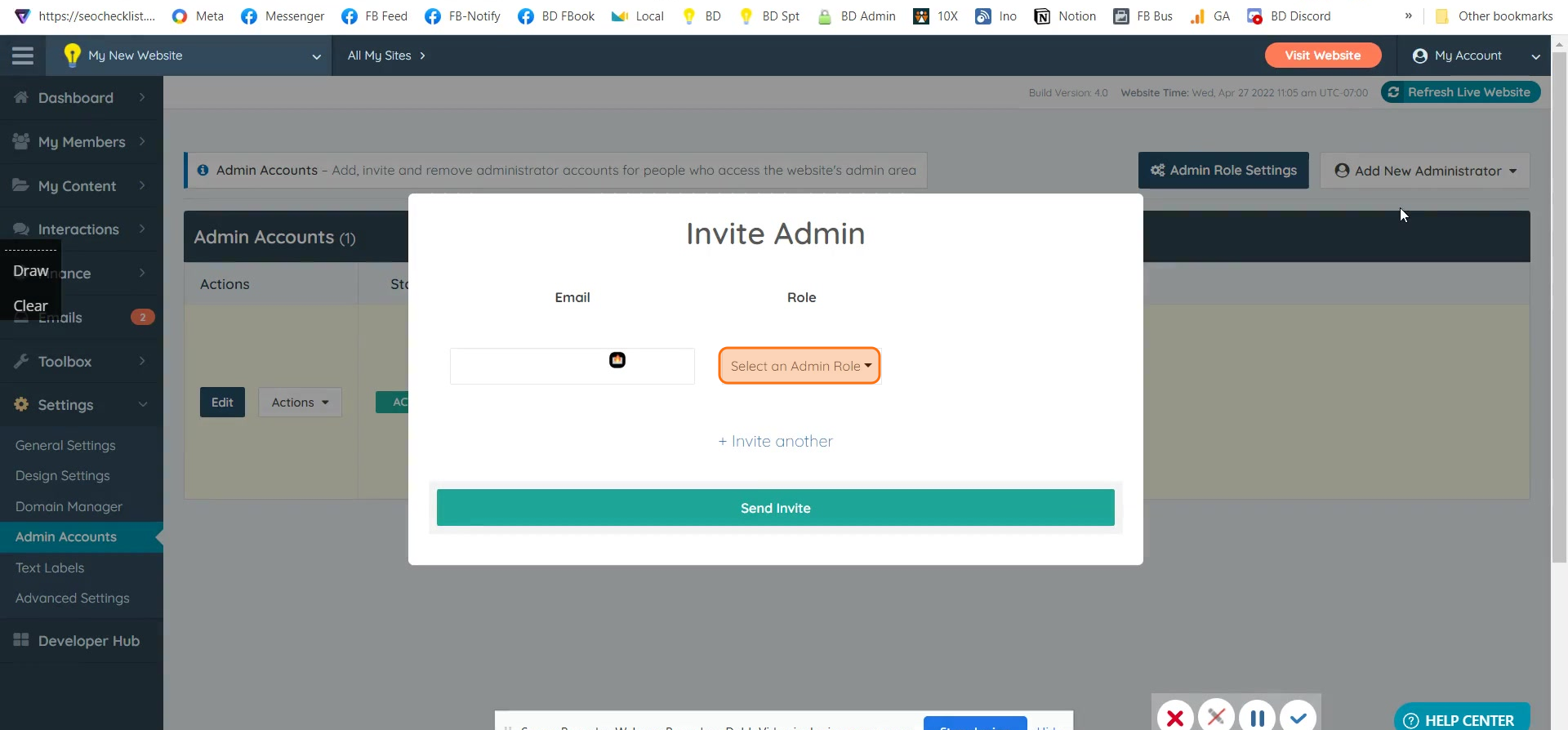The image size is (1568, 730).
Task: Click the blue checkmark recorder icon
Action: click(x=1298, y=718)
